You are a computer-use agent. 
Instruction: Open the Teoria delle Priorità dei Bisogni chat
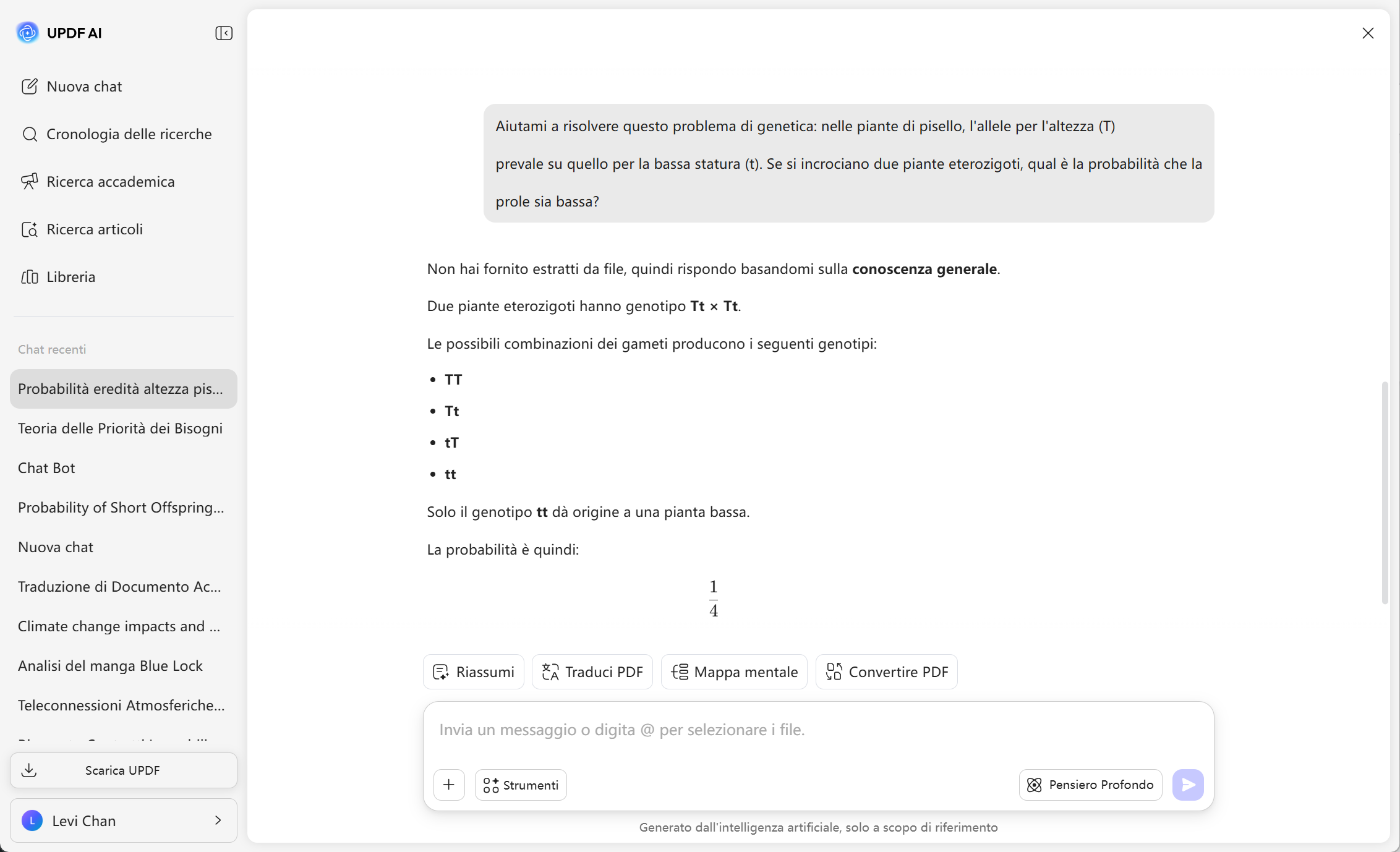tap(120, 428)
